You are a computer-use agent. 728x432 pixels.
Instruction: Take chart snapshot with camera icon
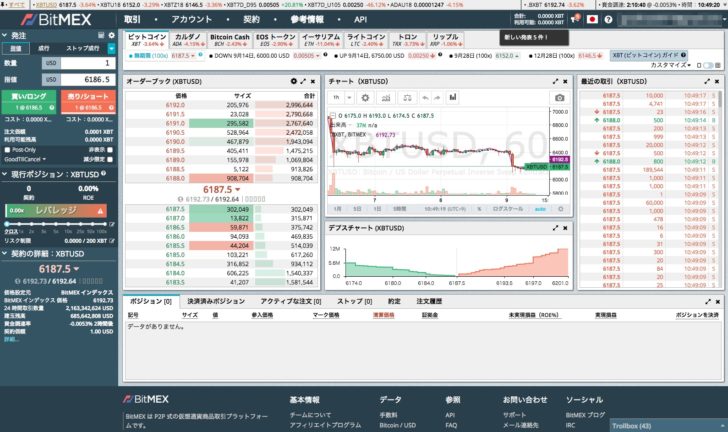[559, 98]
